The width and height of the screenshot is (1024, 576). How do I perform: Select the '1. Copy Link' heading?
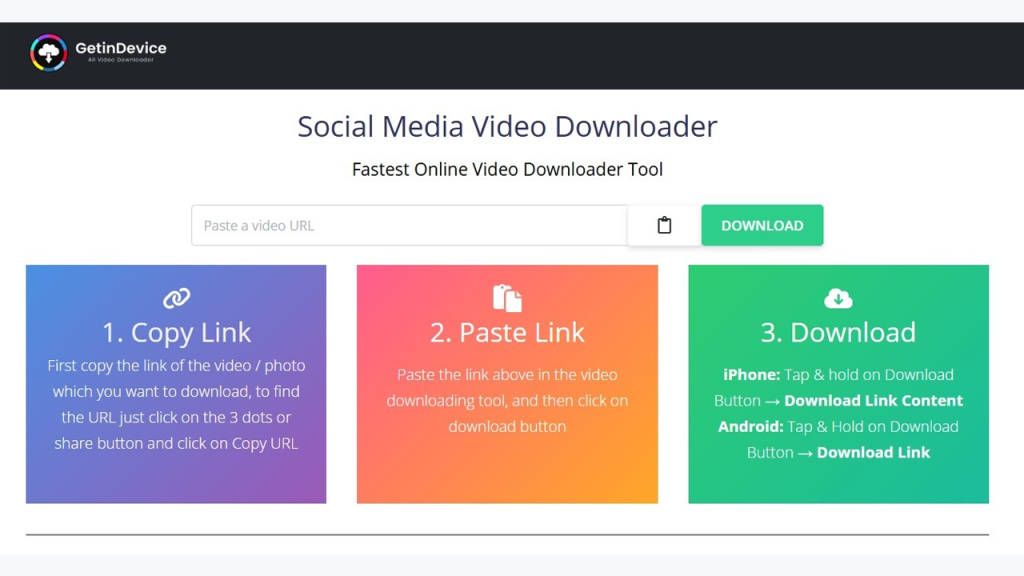point(176,332)
